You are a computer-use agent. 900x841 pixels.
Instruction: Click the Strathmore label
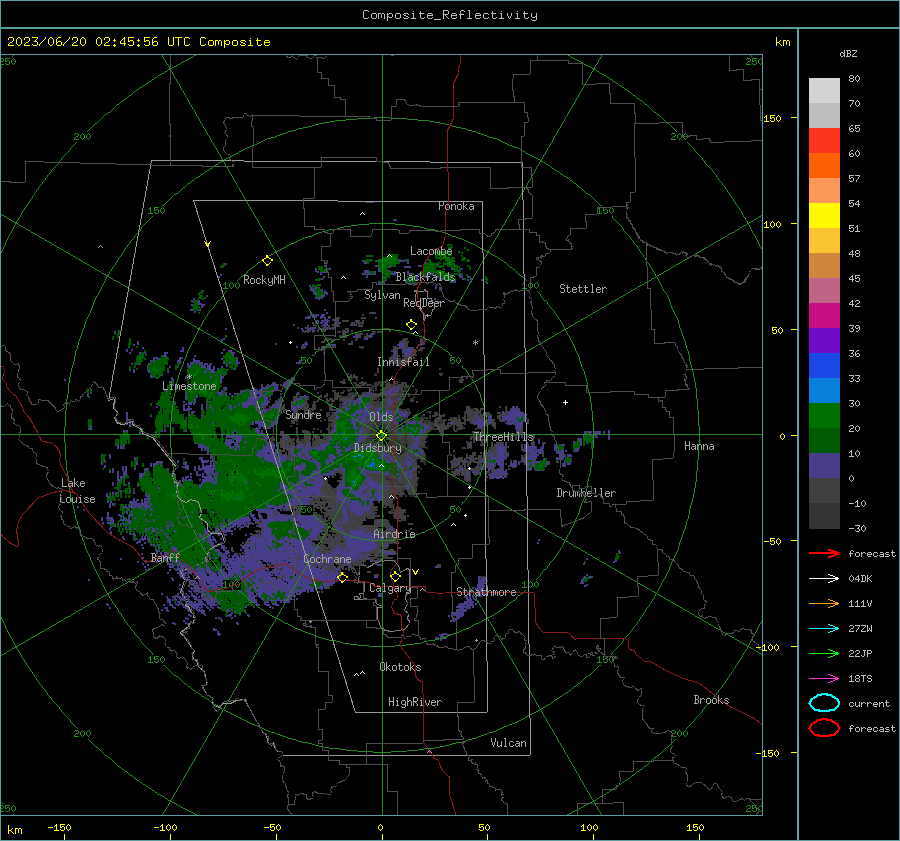(486, 592)
